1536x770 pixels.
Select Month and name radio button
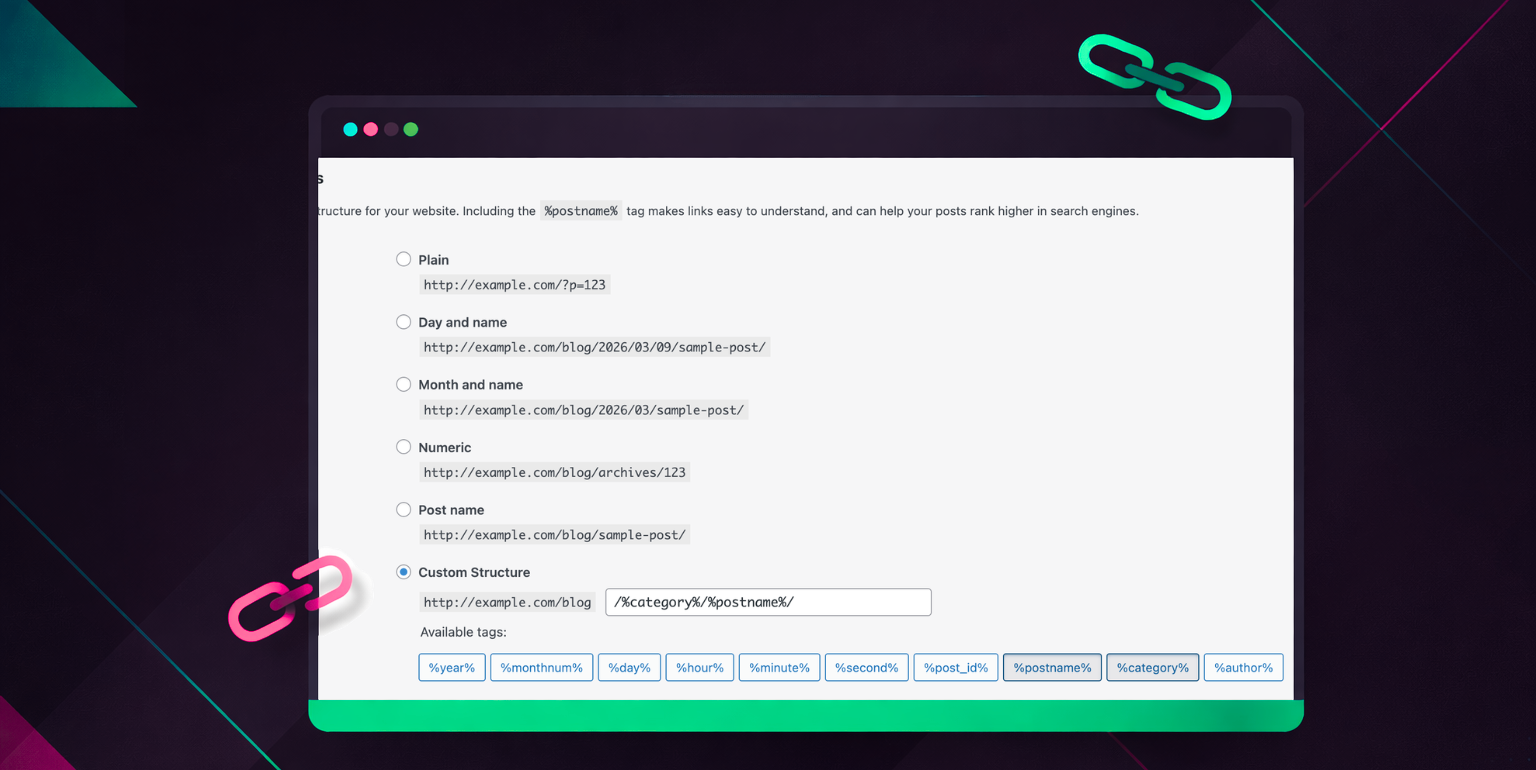404,384
